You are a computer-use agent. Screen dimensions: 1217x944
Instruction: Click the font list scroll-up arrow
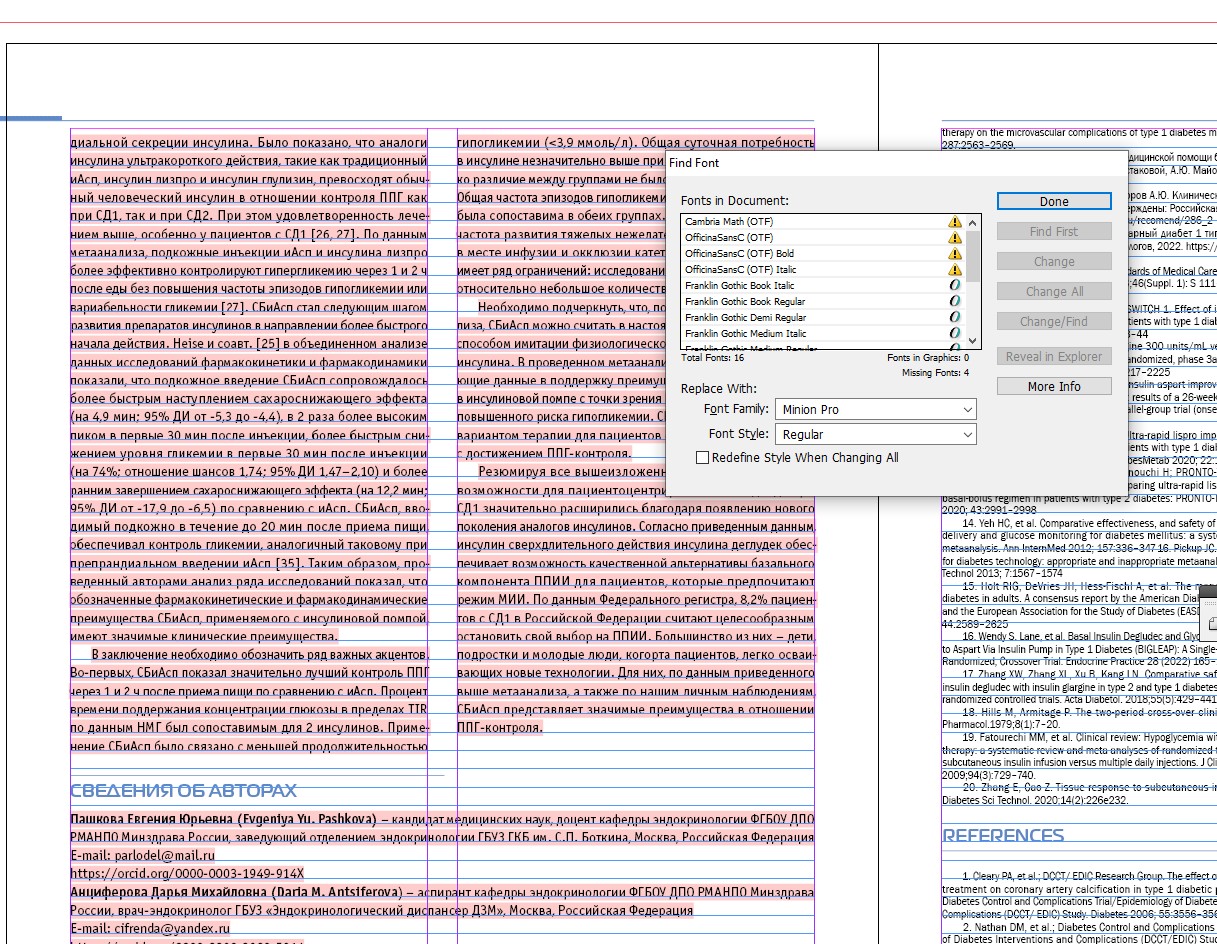(x=973, y=222)
